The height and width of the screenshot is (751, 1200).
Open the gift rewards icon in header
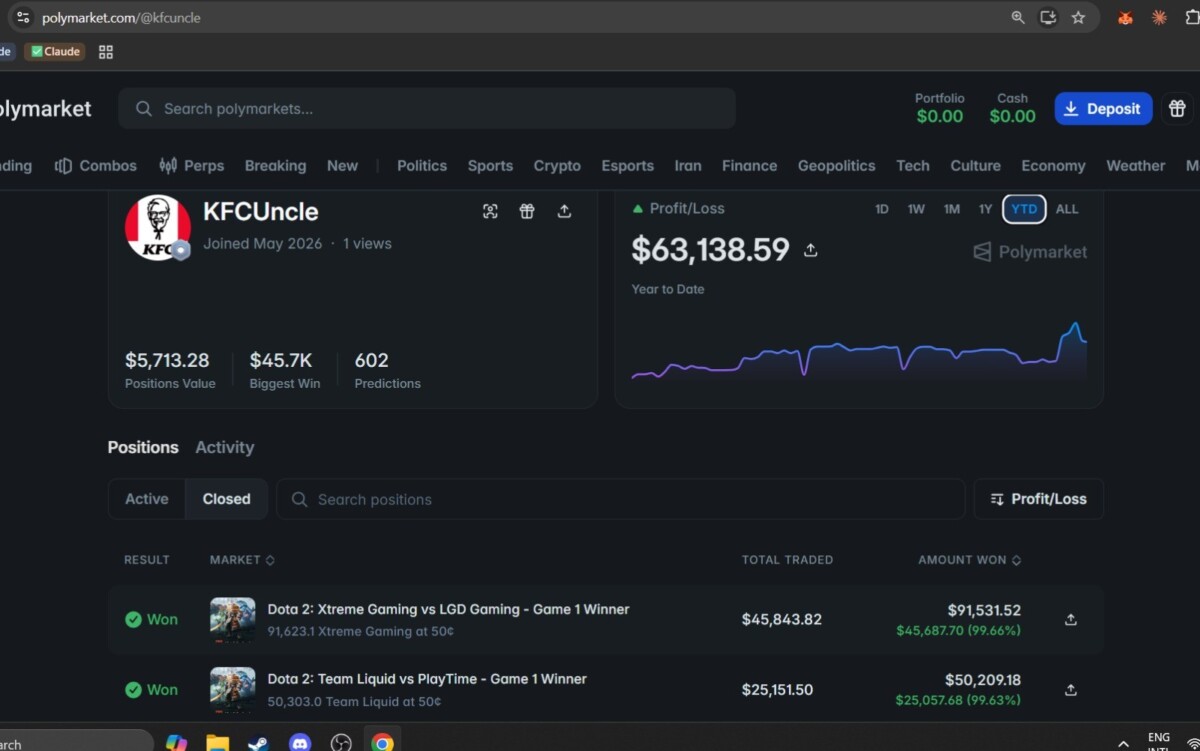[x=1177, y=109]
